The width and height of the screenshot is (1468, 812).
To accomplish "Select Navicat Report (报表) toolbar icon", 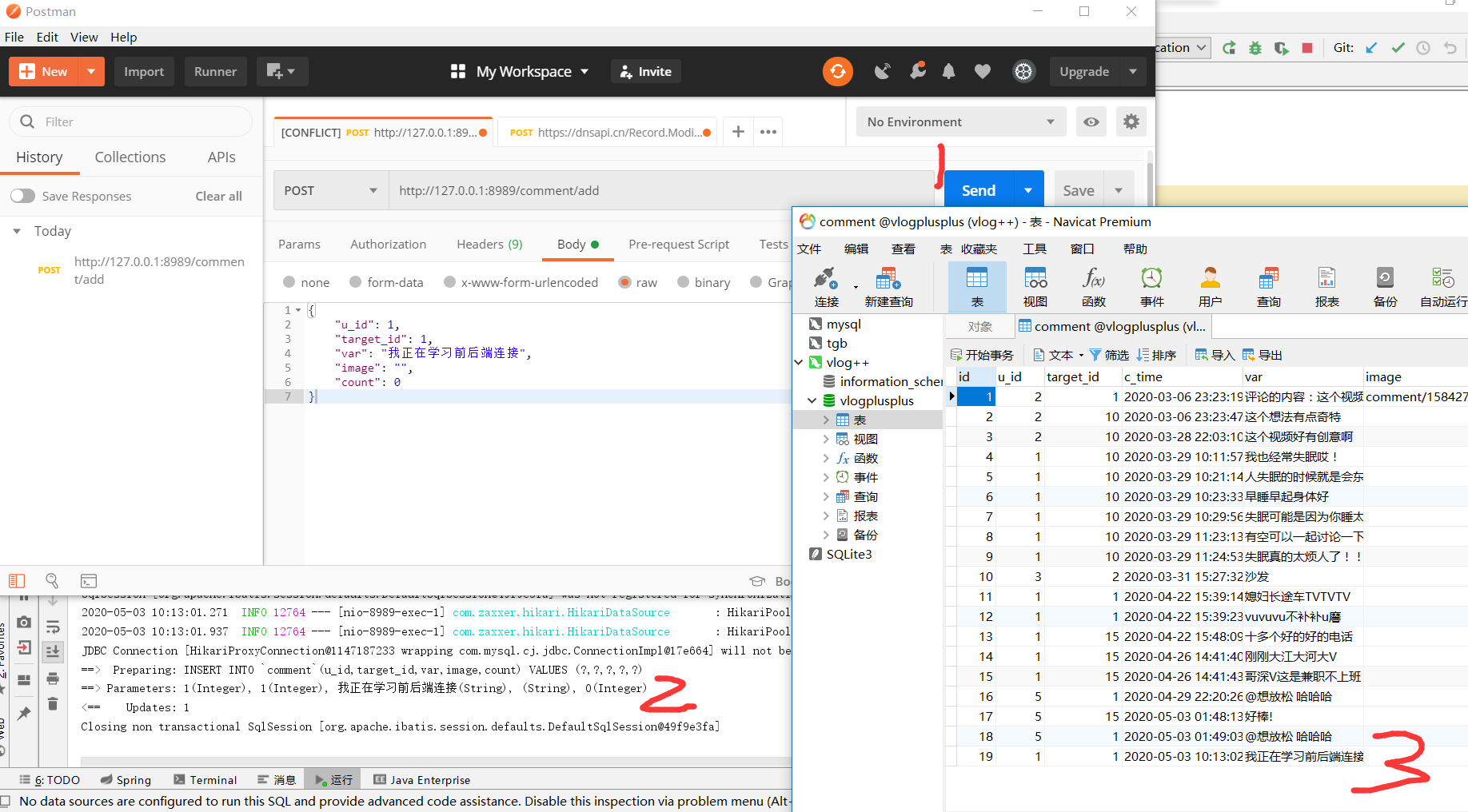I will coord(1327,287).
